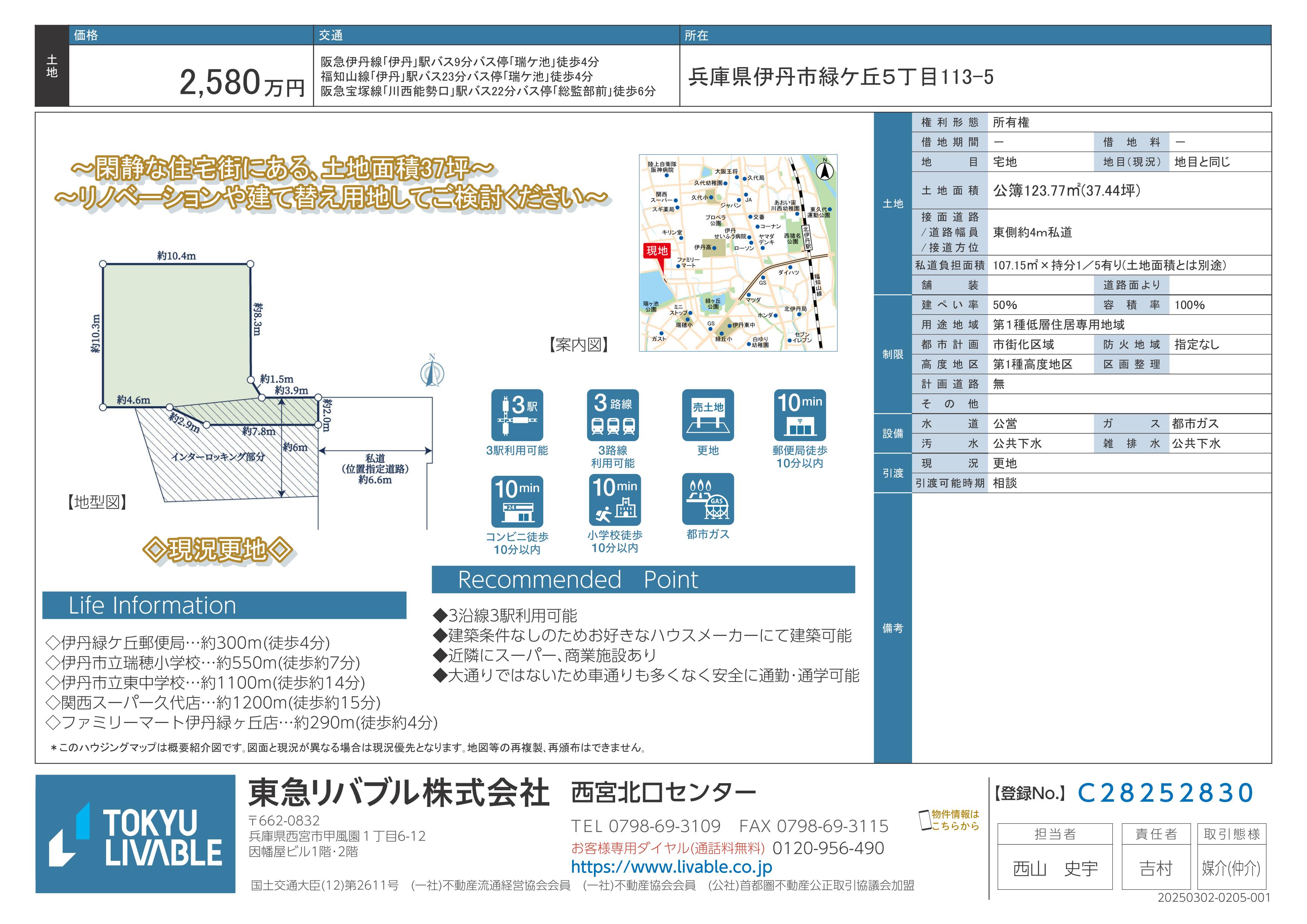Click the 3駅利用可能 station icon
The width and height of the screenshot is (1307, 924).
pyautogui.click(x=517, y=415)
